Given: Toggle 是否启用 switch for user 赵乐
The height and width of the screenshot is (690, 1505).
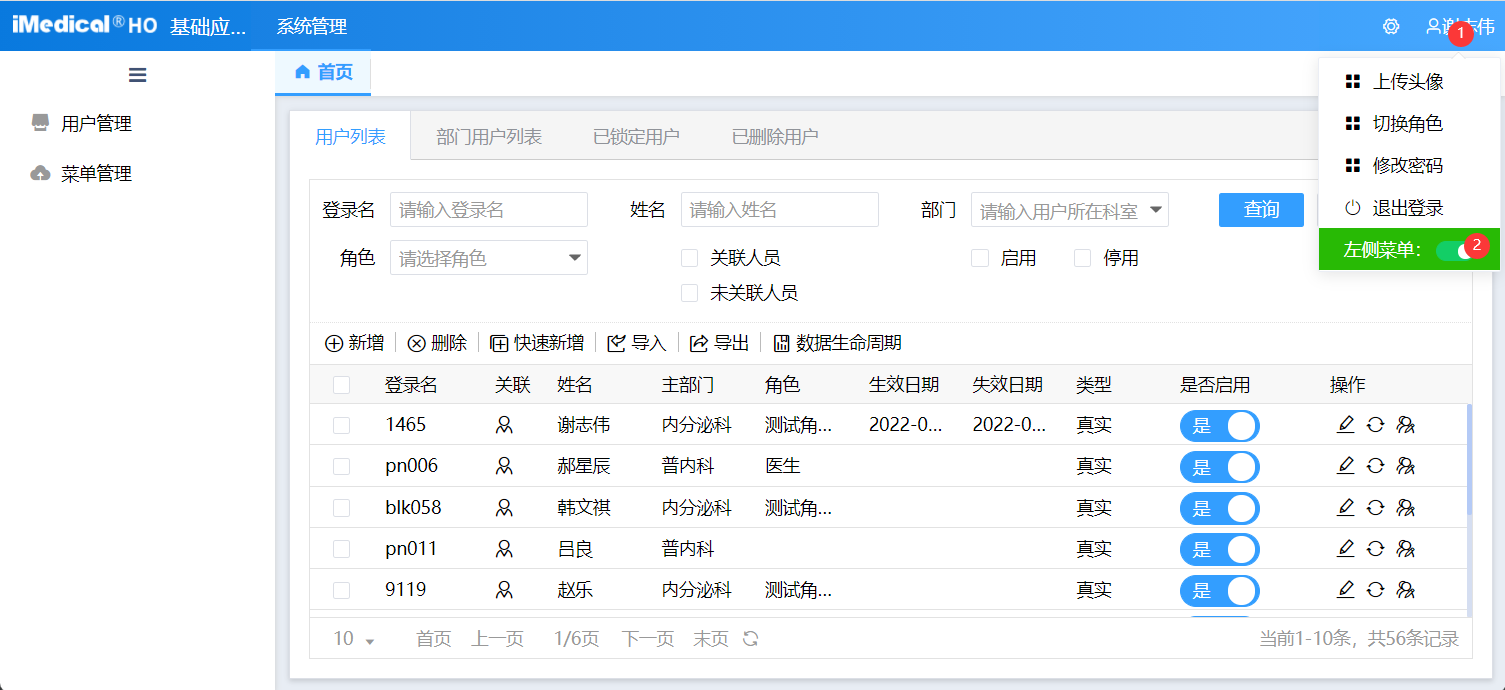Looking at the screenshot, I should pos(1219,590).
